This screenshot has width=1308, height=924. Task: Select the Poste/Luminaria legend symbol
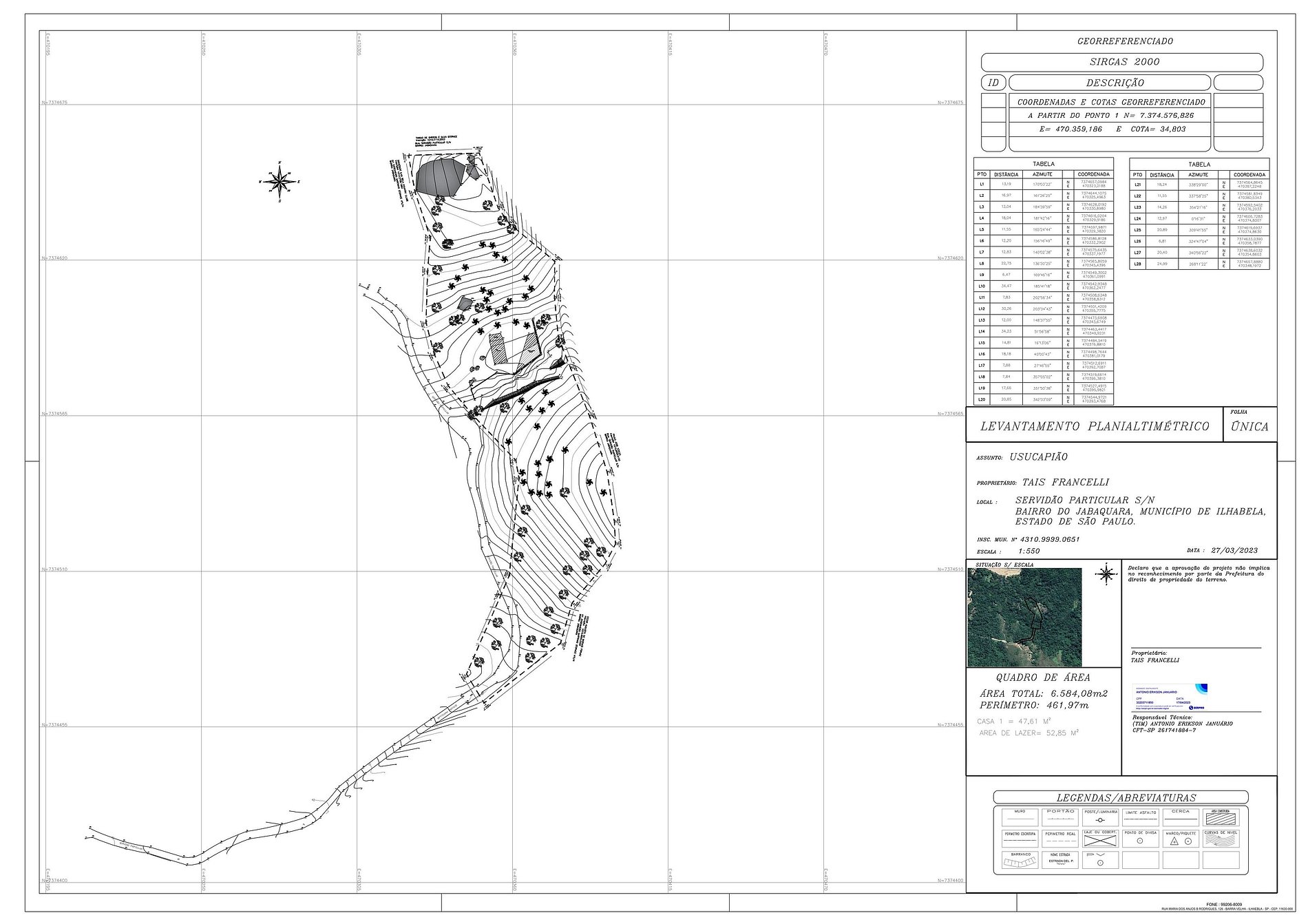coord(1100,821)
